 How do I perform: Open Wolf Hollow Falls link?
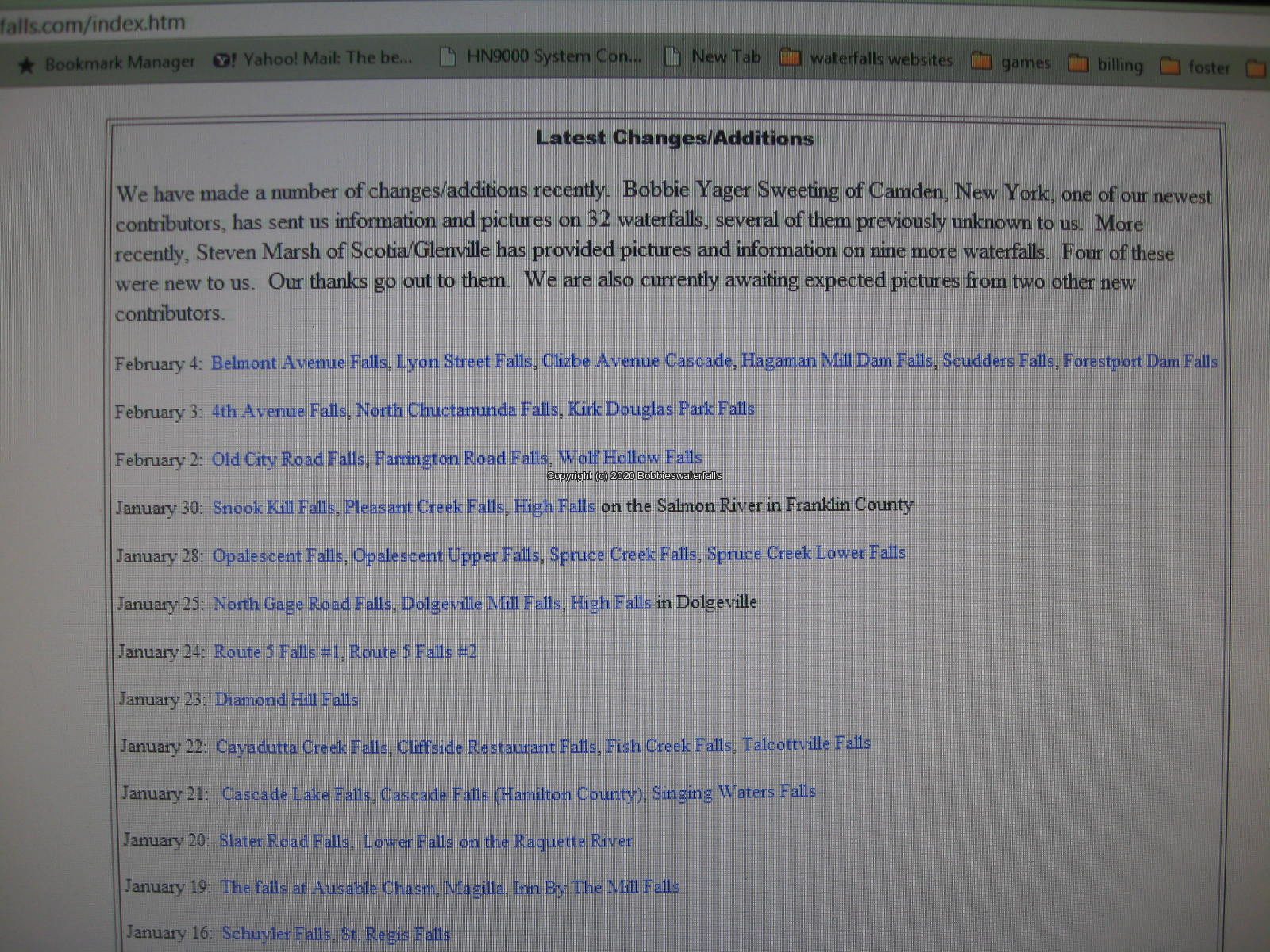[x=630, y=457]
